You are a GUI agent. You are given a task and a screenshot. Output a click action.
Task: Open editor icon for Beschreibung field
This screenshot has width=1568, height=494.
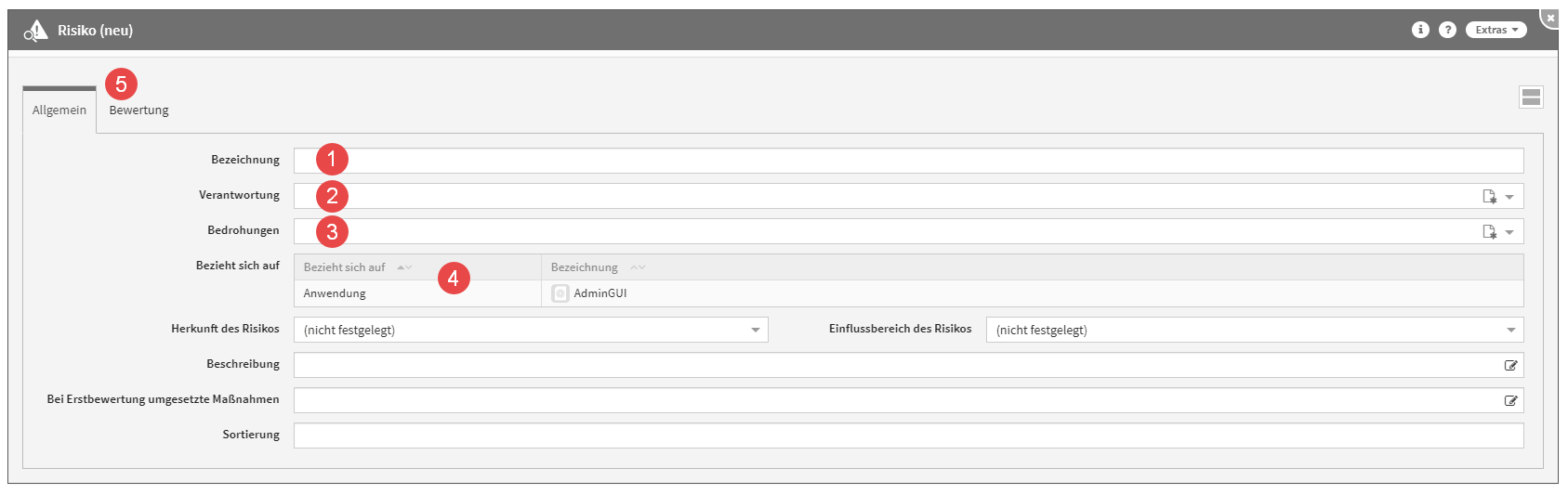(1510, 366)
